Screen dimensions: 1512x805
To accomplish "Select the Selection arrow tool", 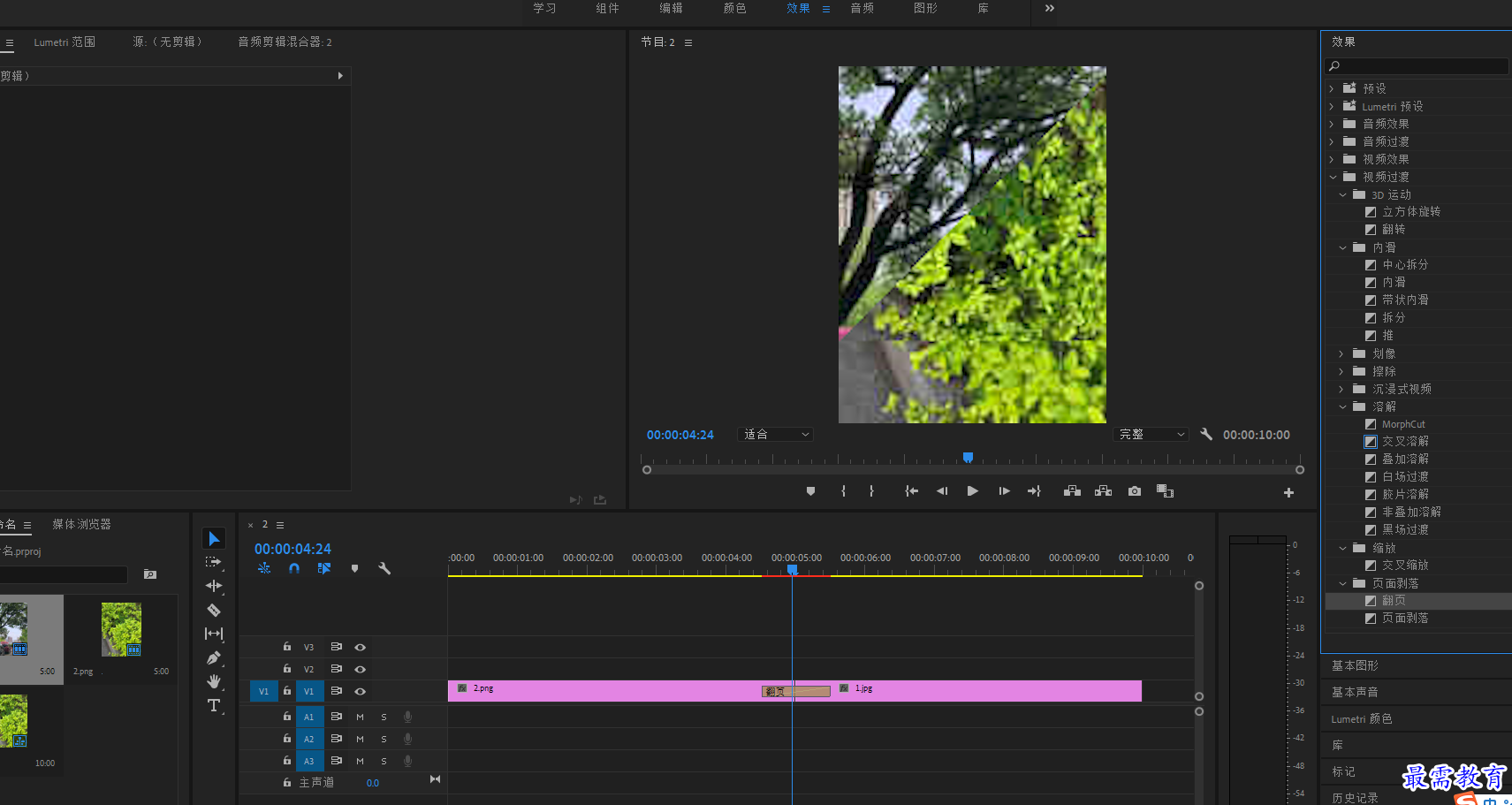I will coord(214,538).
